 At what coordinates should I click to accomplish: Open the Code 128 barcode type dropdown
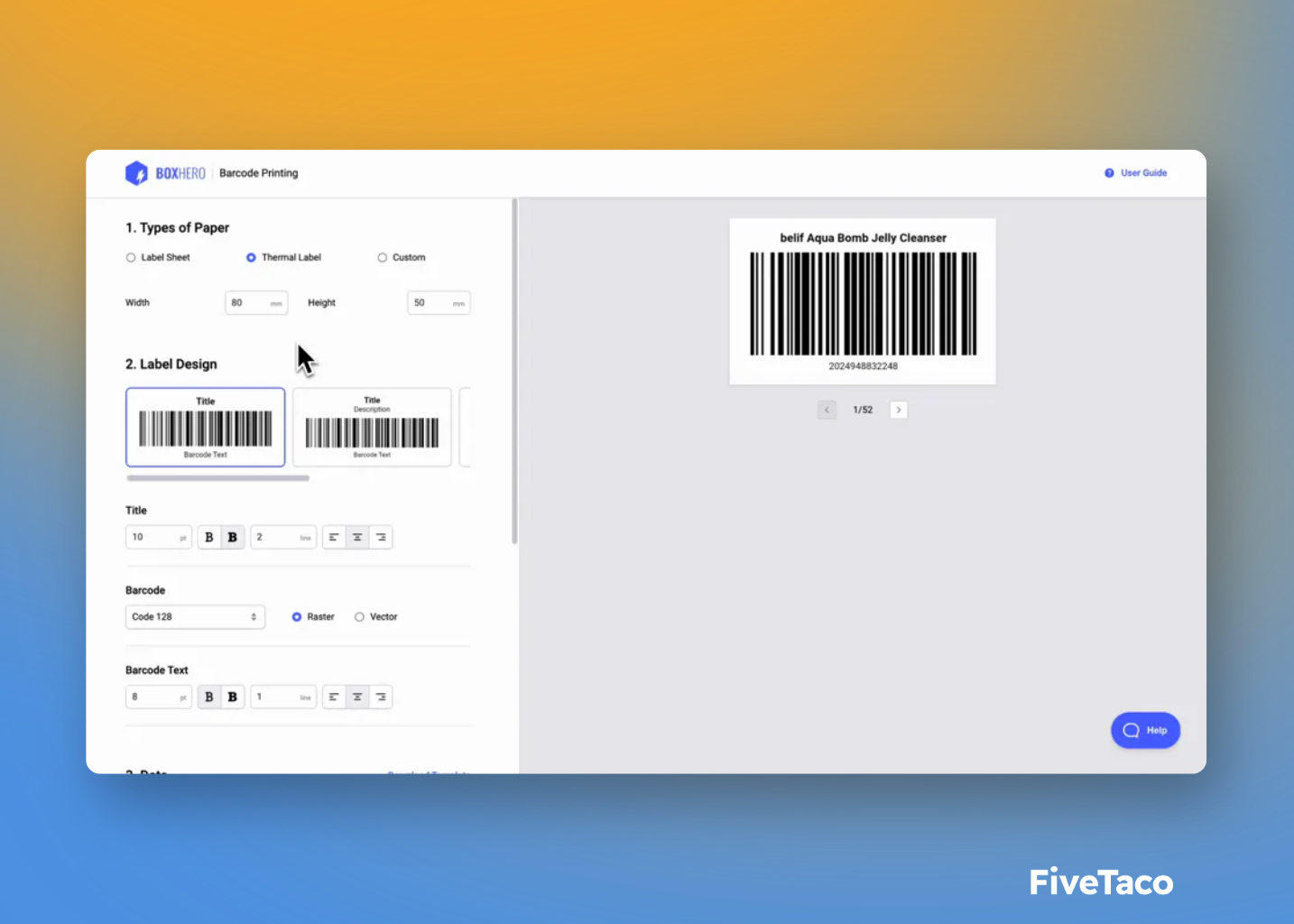[195, 617]
